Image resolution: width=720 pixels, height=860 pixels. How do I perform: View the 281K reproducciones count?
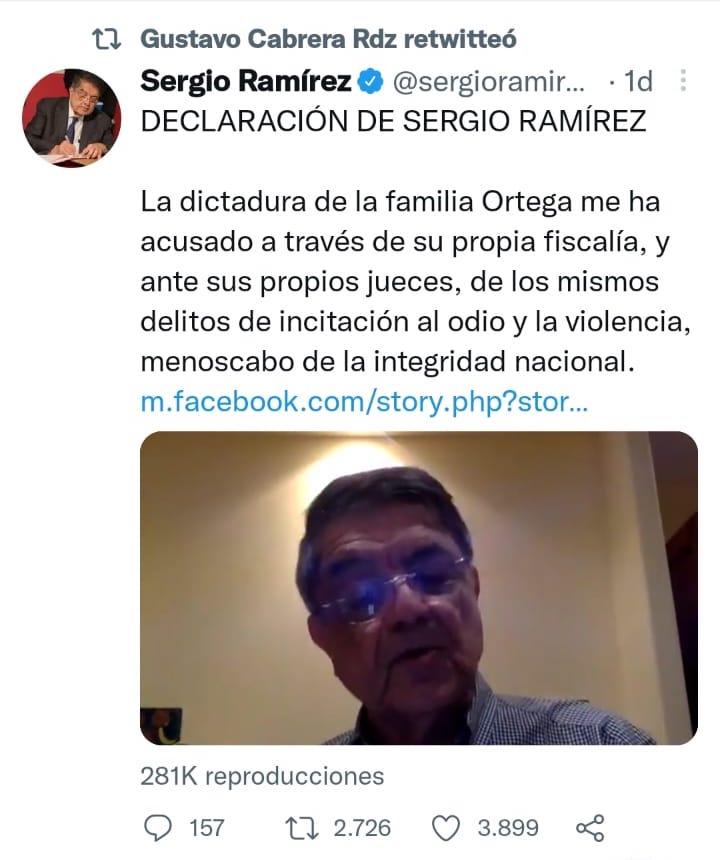pos(262,776)
